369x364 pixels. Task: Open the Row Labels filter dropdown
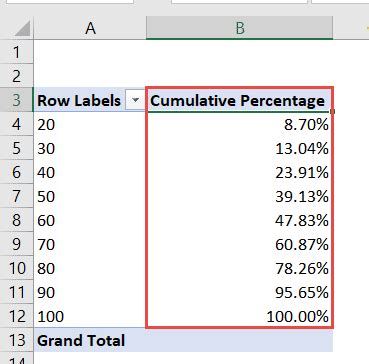pyautogui.click(x=135, y=100)
